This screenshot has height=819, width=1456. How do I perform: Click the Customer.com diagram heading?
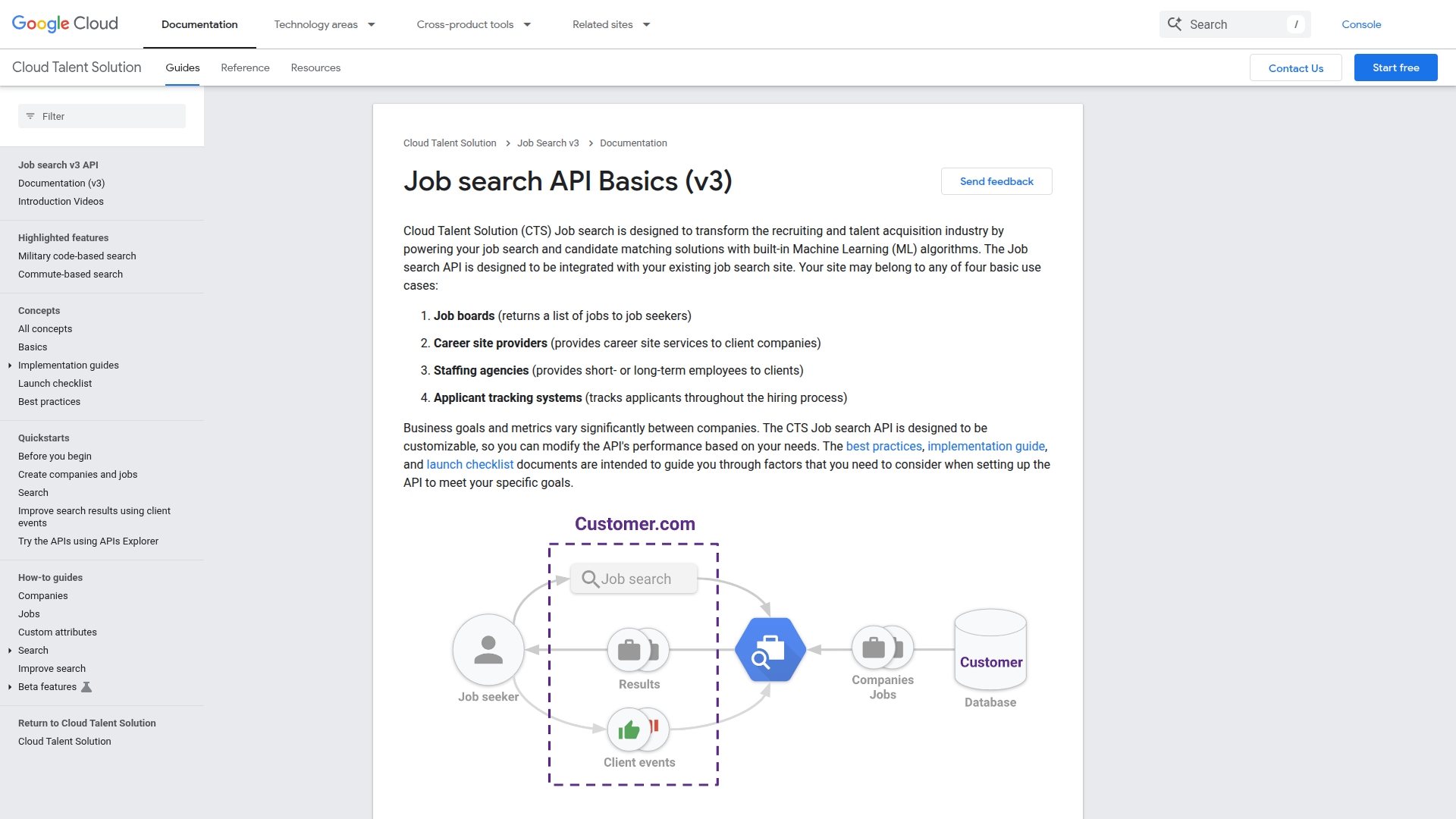(x=635, y=524)
